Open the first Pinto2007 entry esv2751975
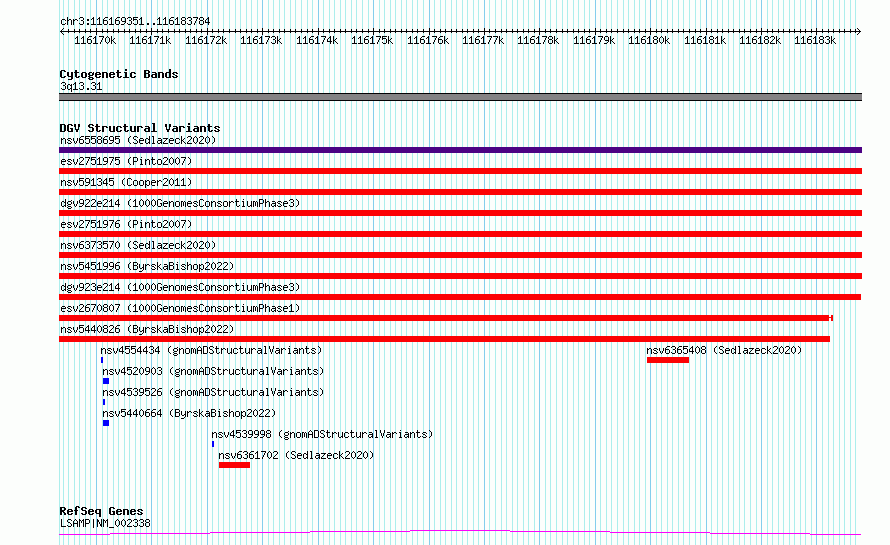The height and width of the screenshot is (545, 890). click(126, 161)
